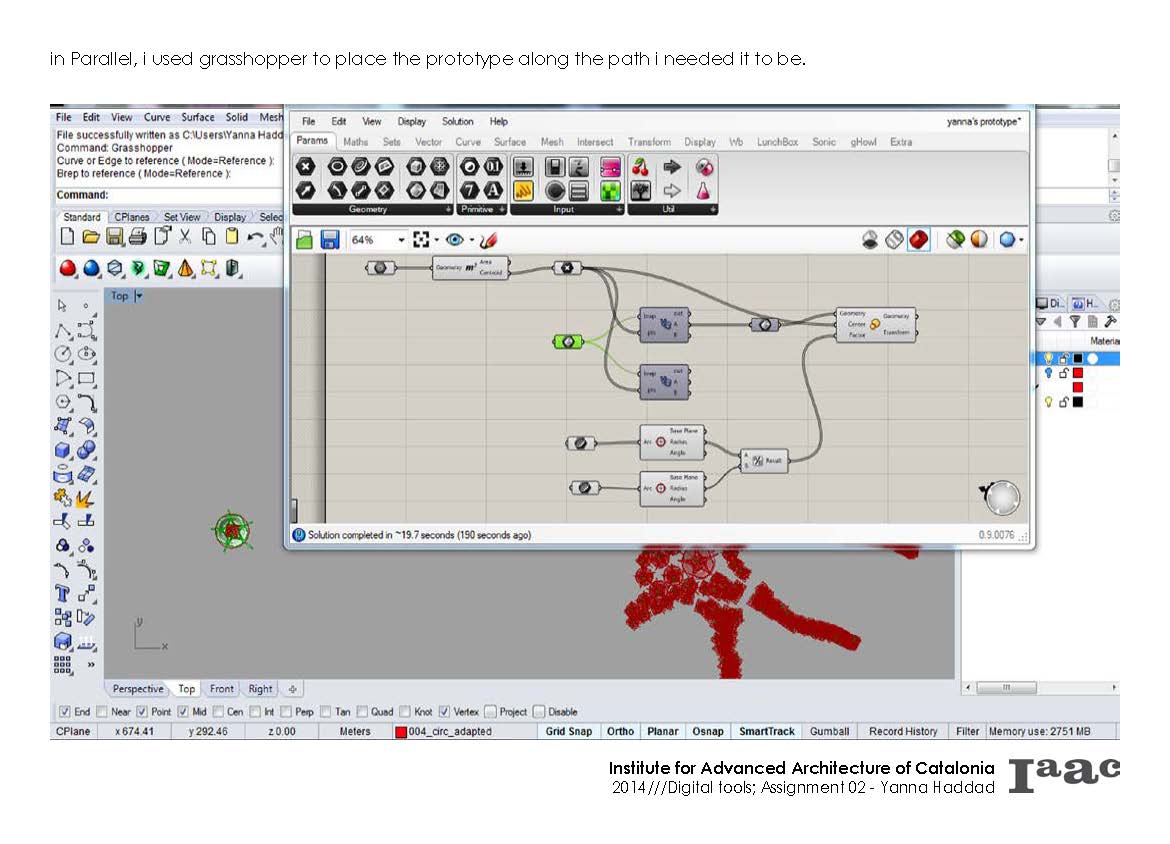Toggle the Grid Snap status button

[568, 732]
